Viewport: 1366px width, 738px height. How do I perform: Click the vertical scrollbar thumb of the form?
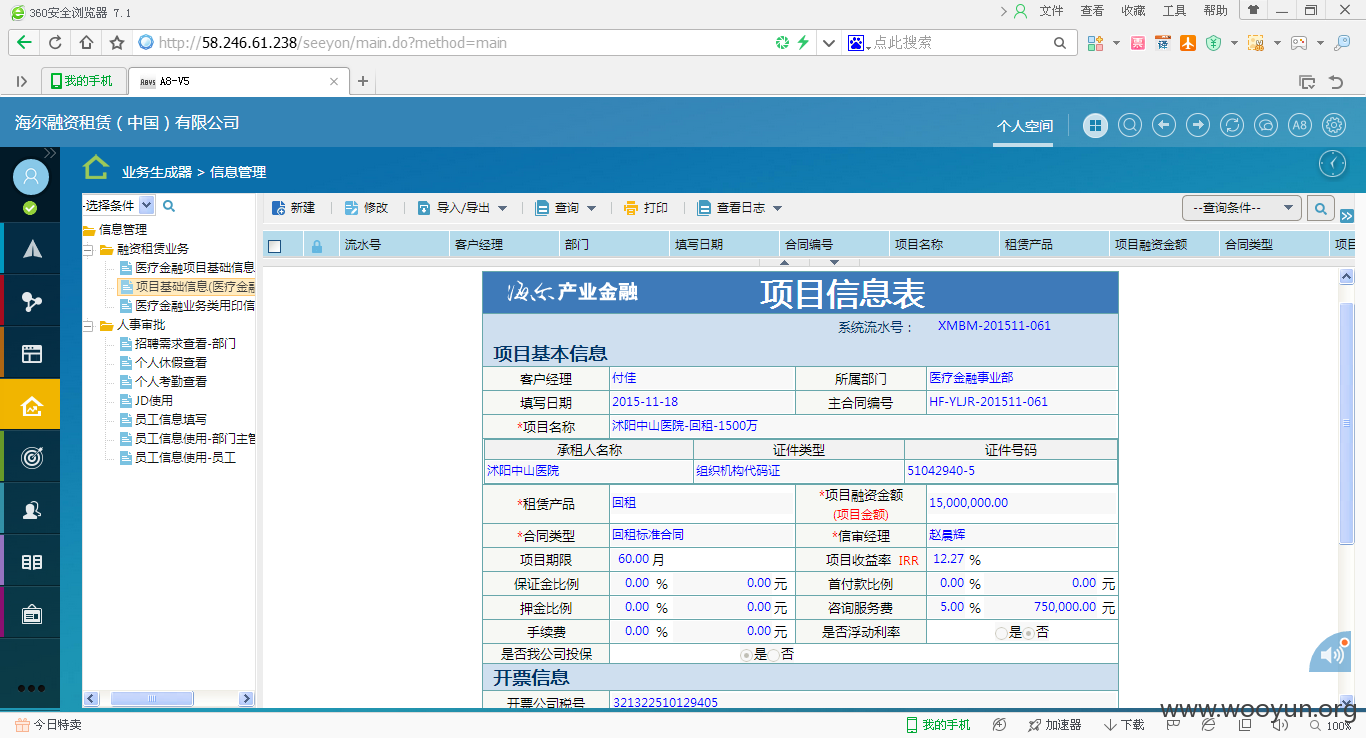(x=1346, y=422)
